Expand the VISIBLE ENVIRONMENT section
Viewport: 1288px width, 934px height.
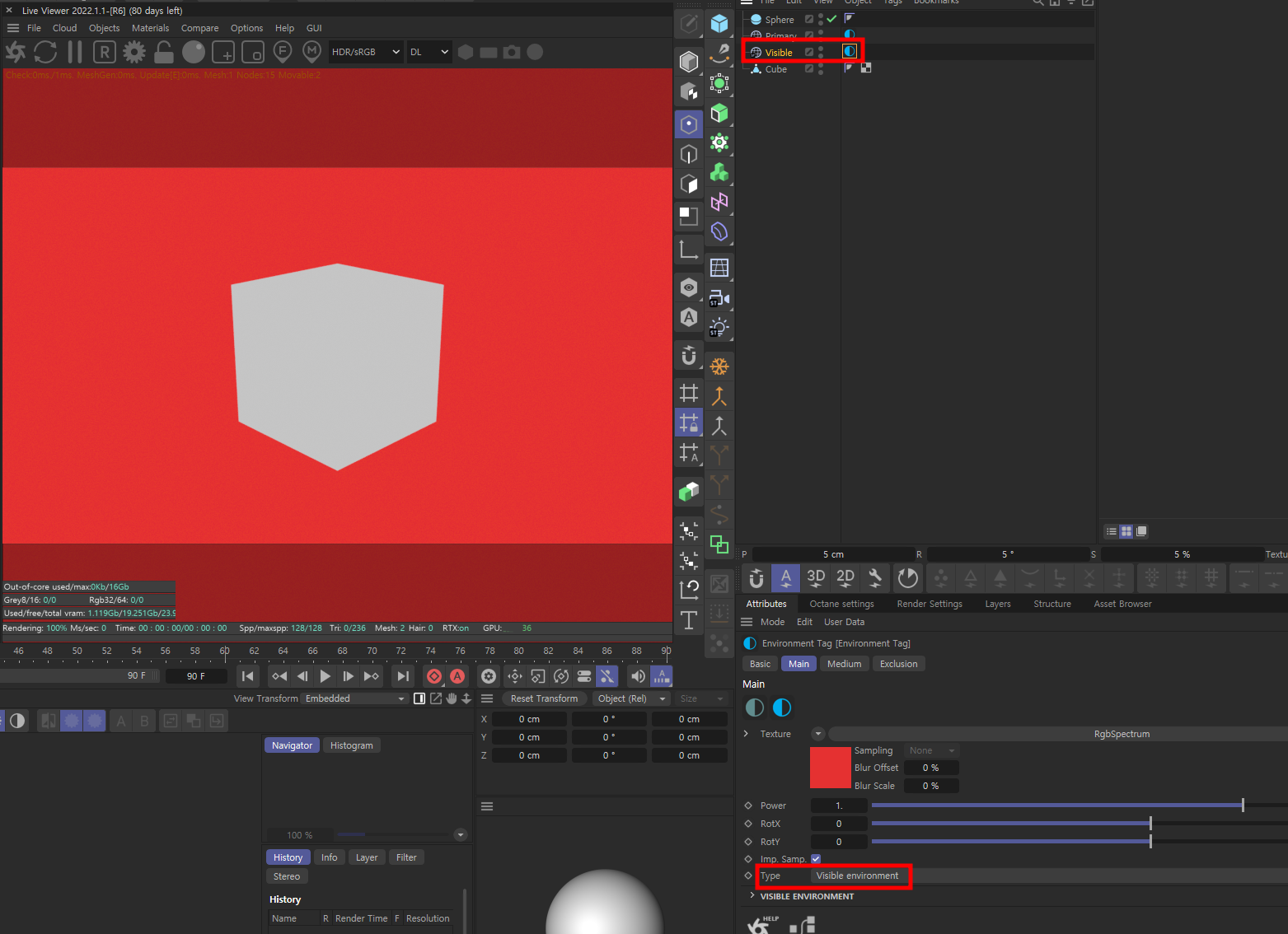coord(752,896)
